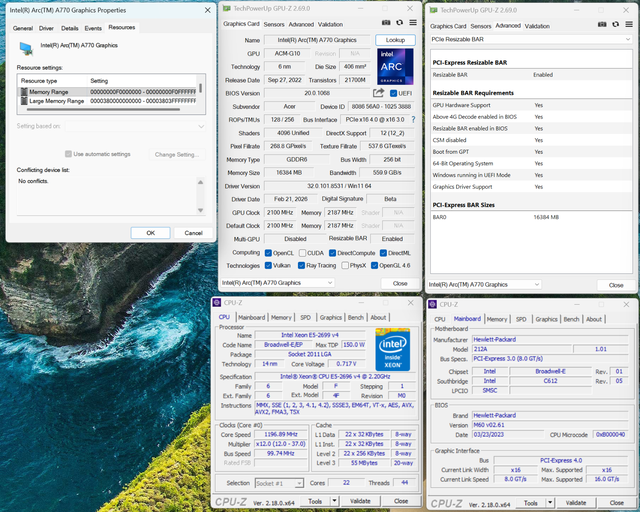Click the screenshot camera icon in GPU-Z Graphics Card window

[x=386, y=23]
